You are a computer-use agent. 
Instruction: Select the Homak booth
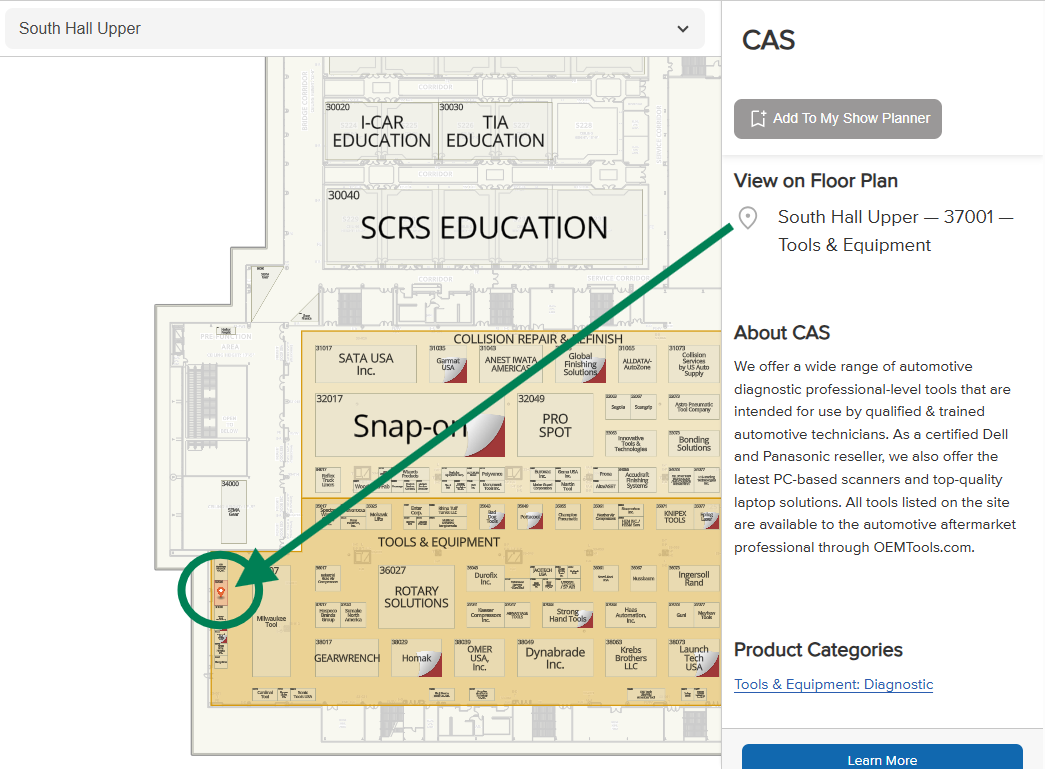pos(417,658)
